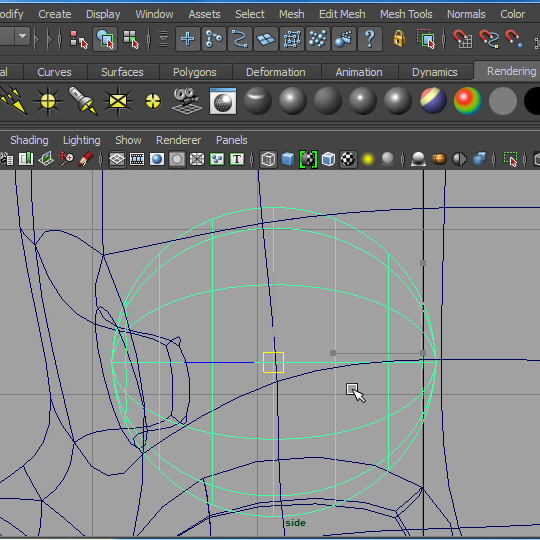
Task: Toggle the safe title T icon
Action: 237,159
